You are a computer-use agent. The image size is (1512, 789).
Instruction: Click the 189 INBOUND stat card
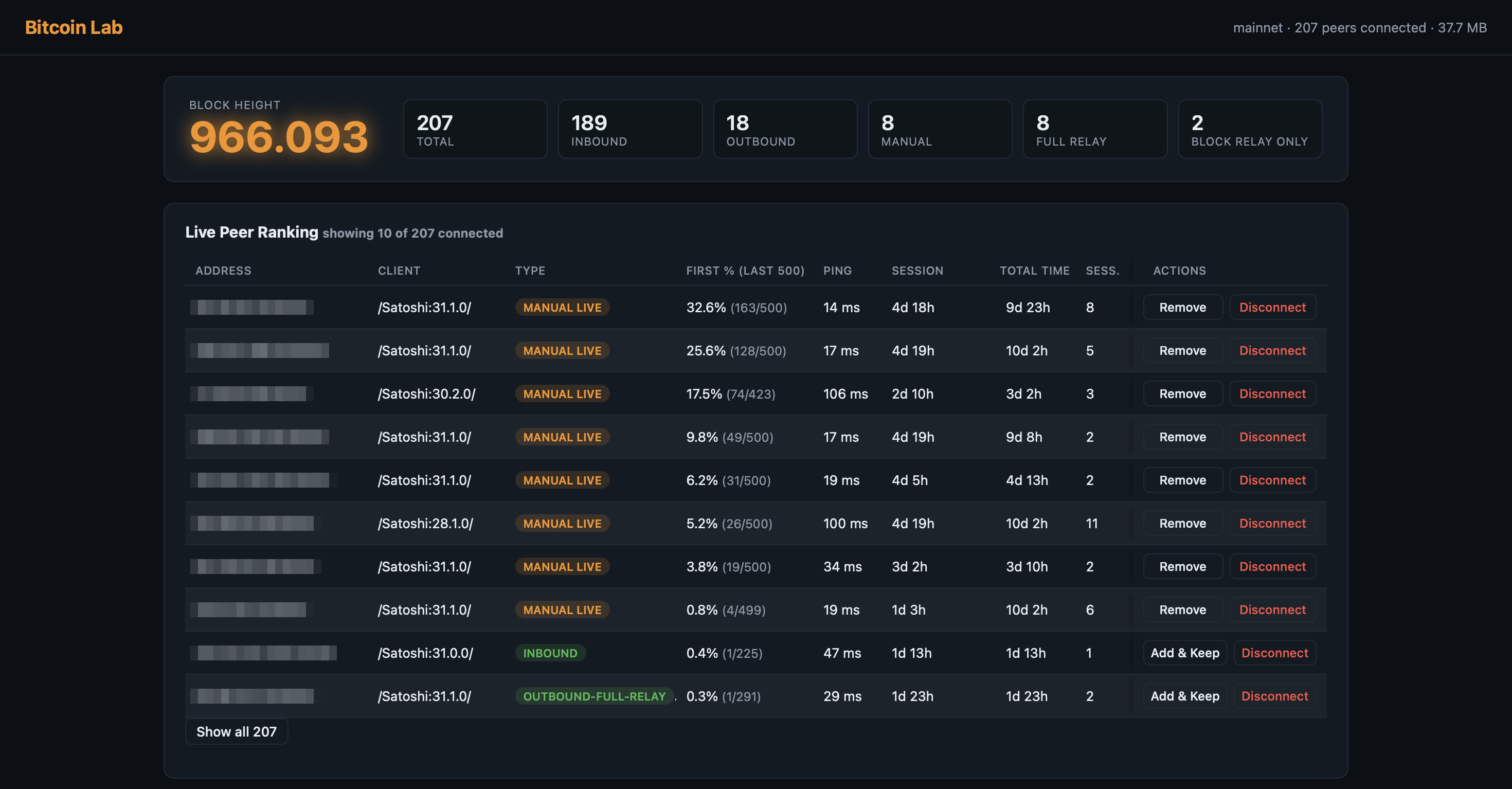pyautogui.click(x=630, y=129)
